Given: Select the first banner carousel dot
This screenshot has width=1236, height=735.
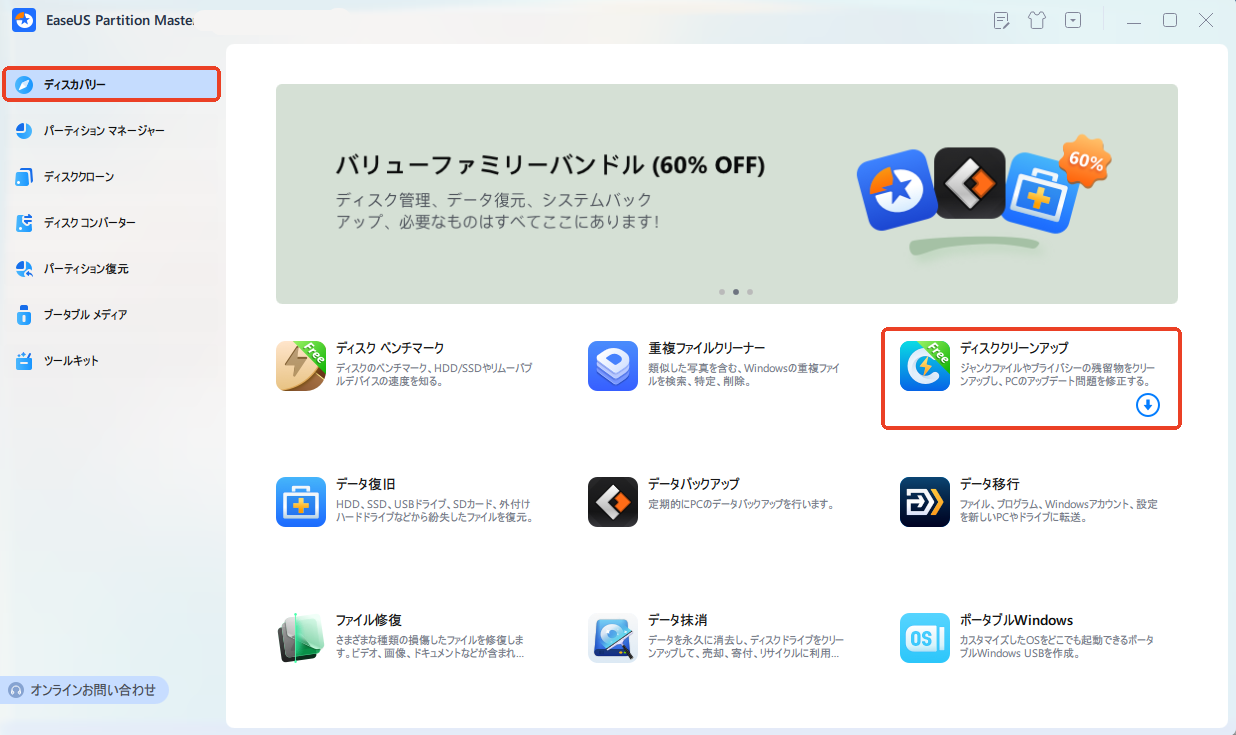Looking at the screenshot, I should 722,292.
